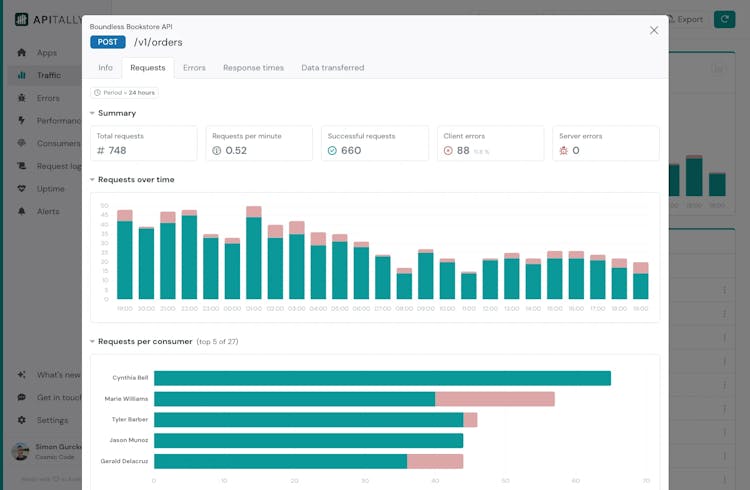
Task: Click the Apps home icon in sidebar
Action: [x=22, y=53]
